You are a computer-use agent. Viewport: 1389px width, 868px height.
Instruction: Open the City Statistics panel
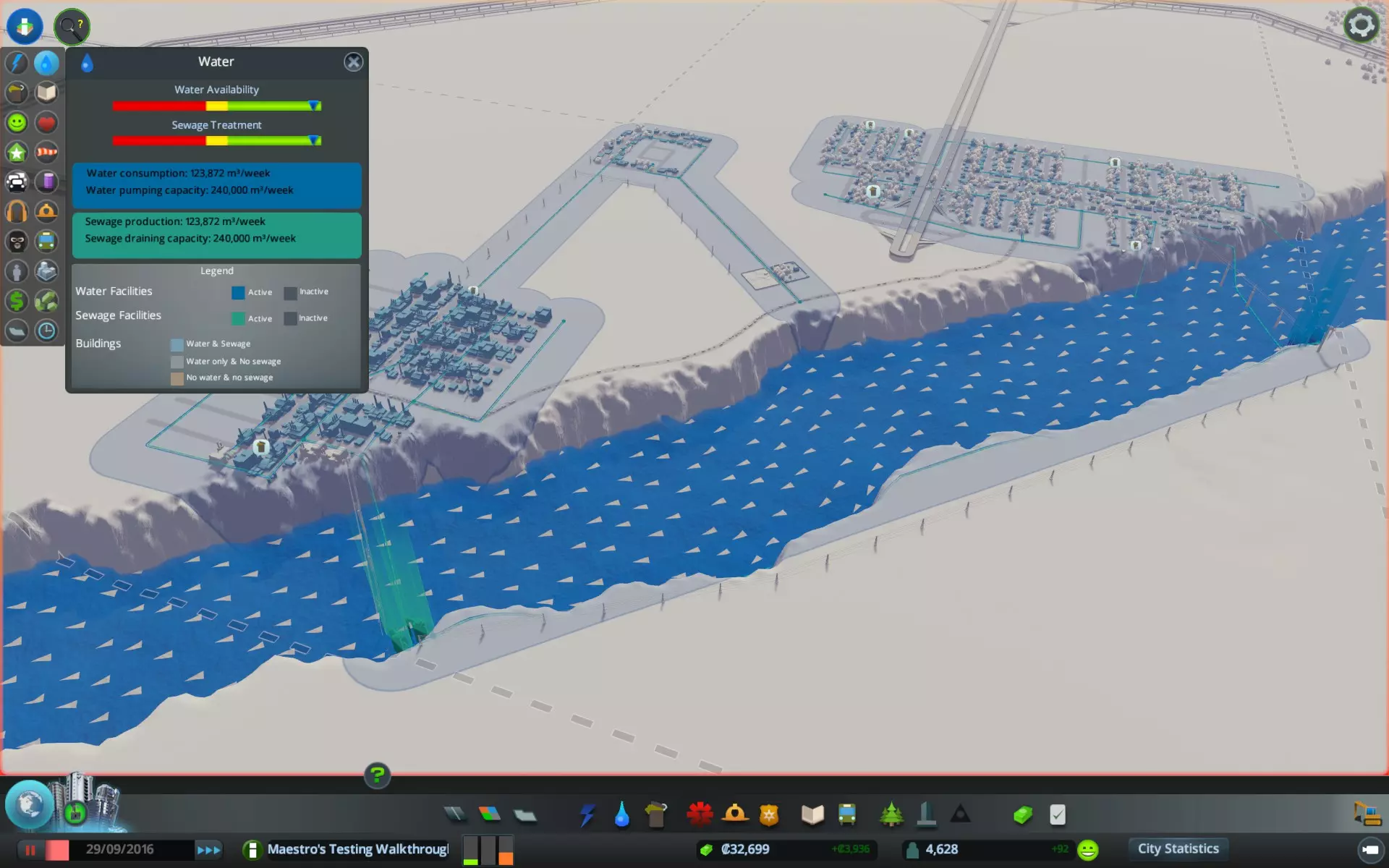(1178, 848)
